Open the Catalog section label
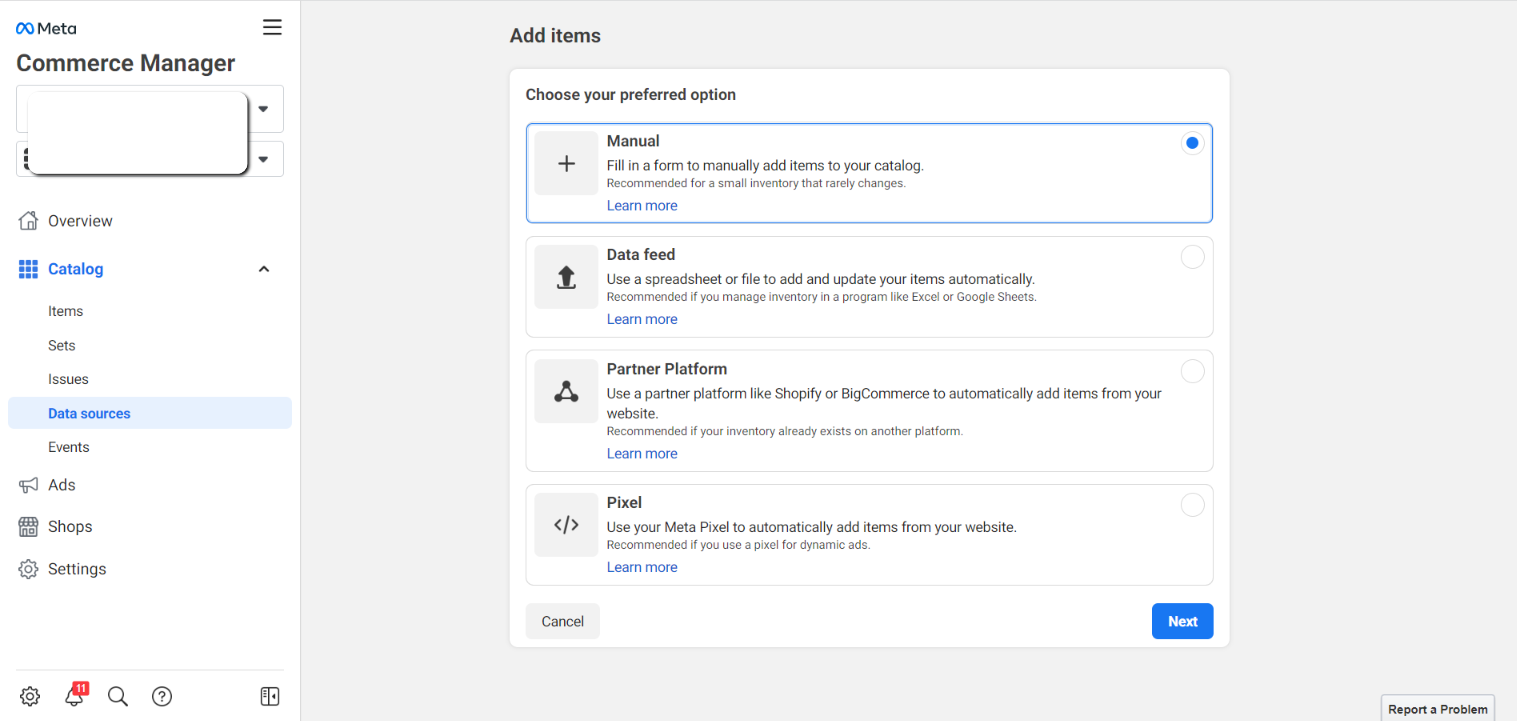This screenshot has width=1517, height=721. click(x=75, y=269)
